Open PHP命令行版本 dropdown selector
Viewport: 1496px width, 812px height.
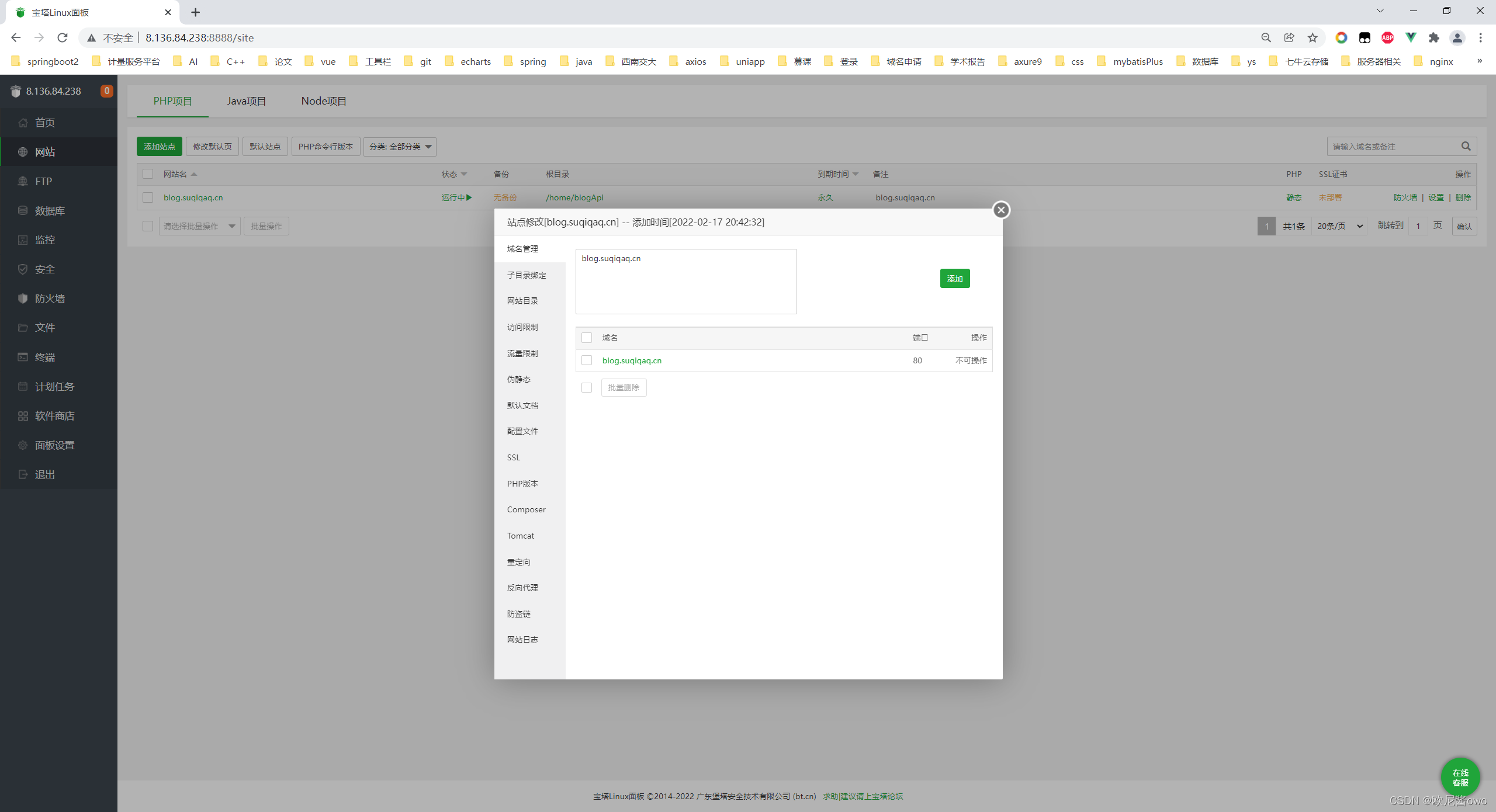point(325,146)
